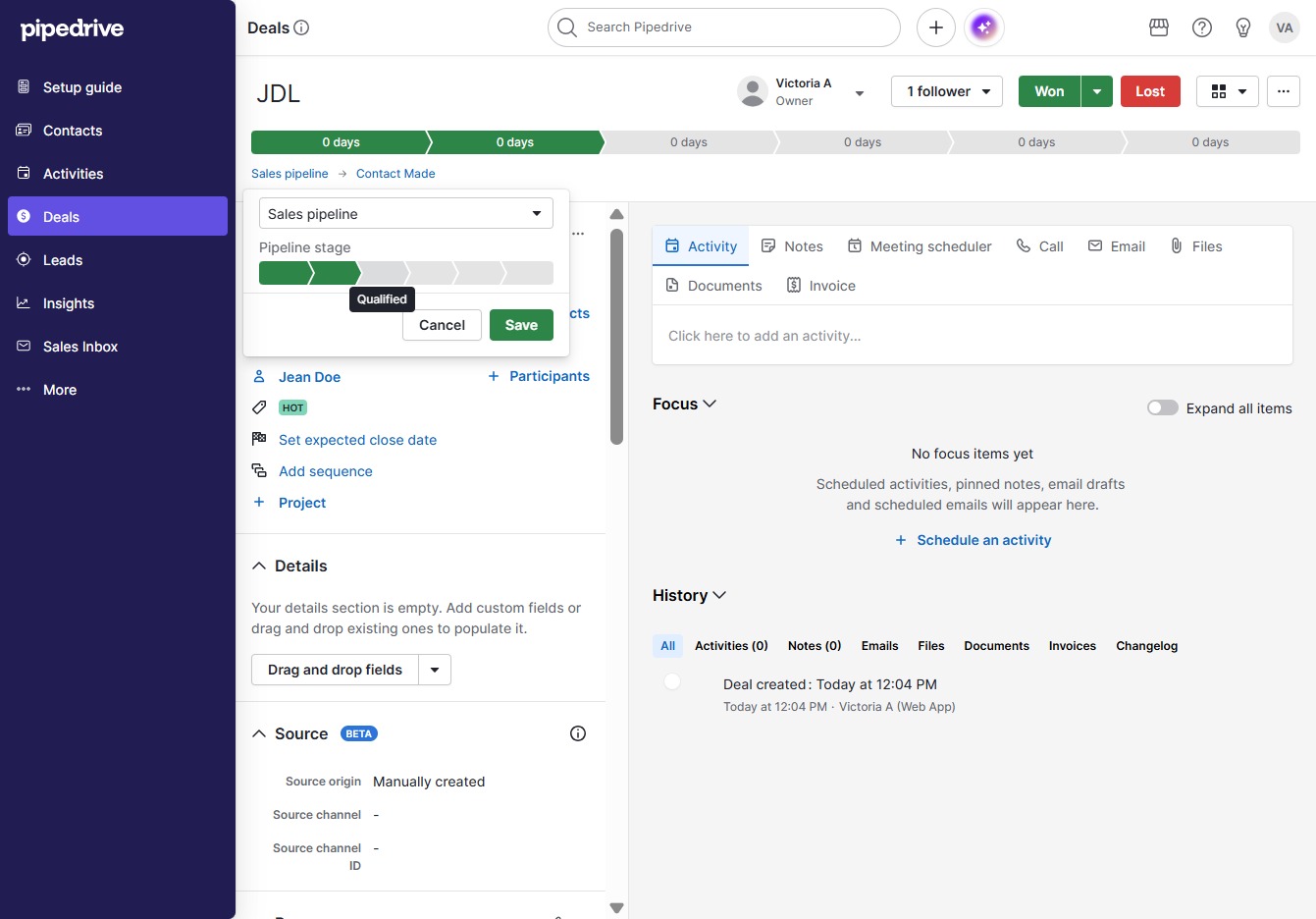Click the plus icon beside Project
This screenshot has width=1316, height=919.
click(259, 502)
